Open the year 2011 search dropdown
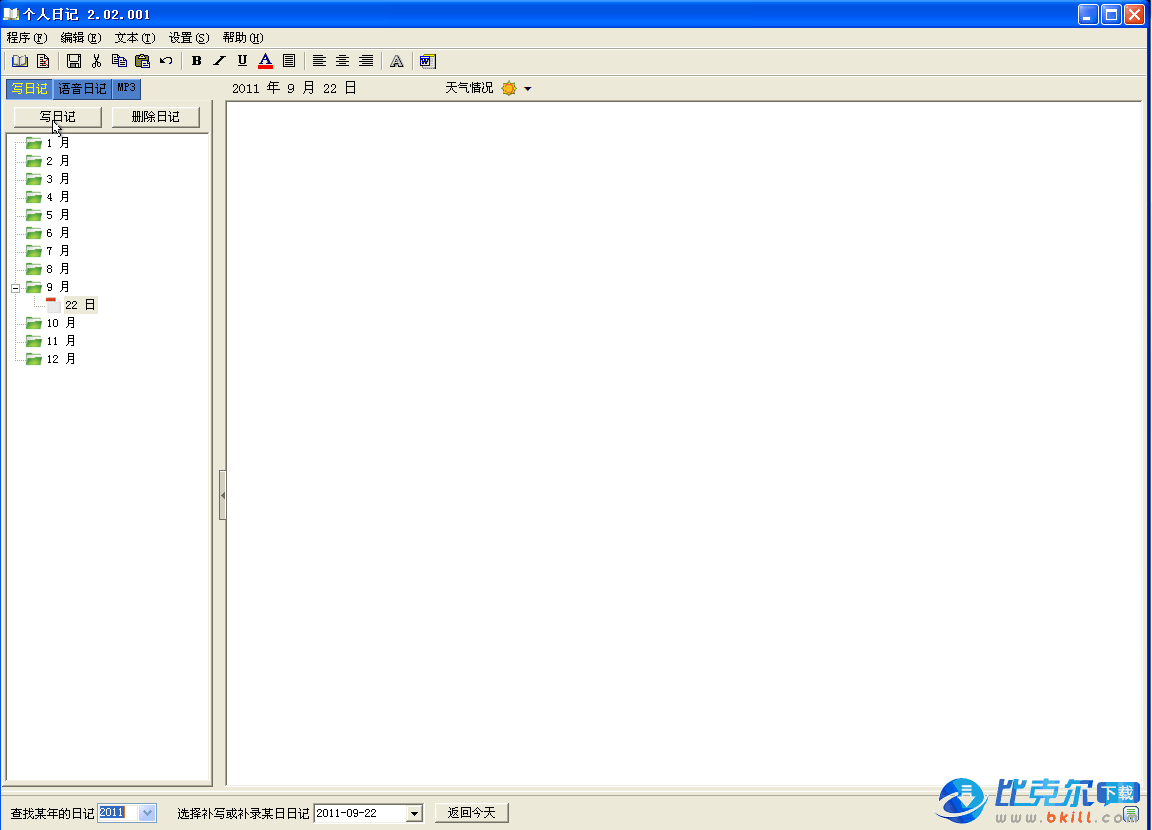 [148, 813]
